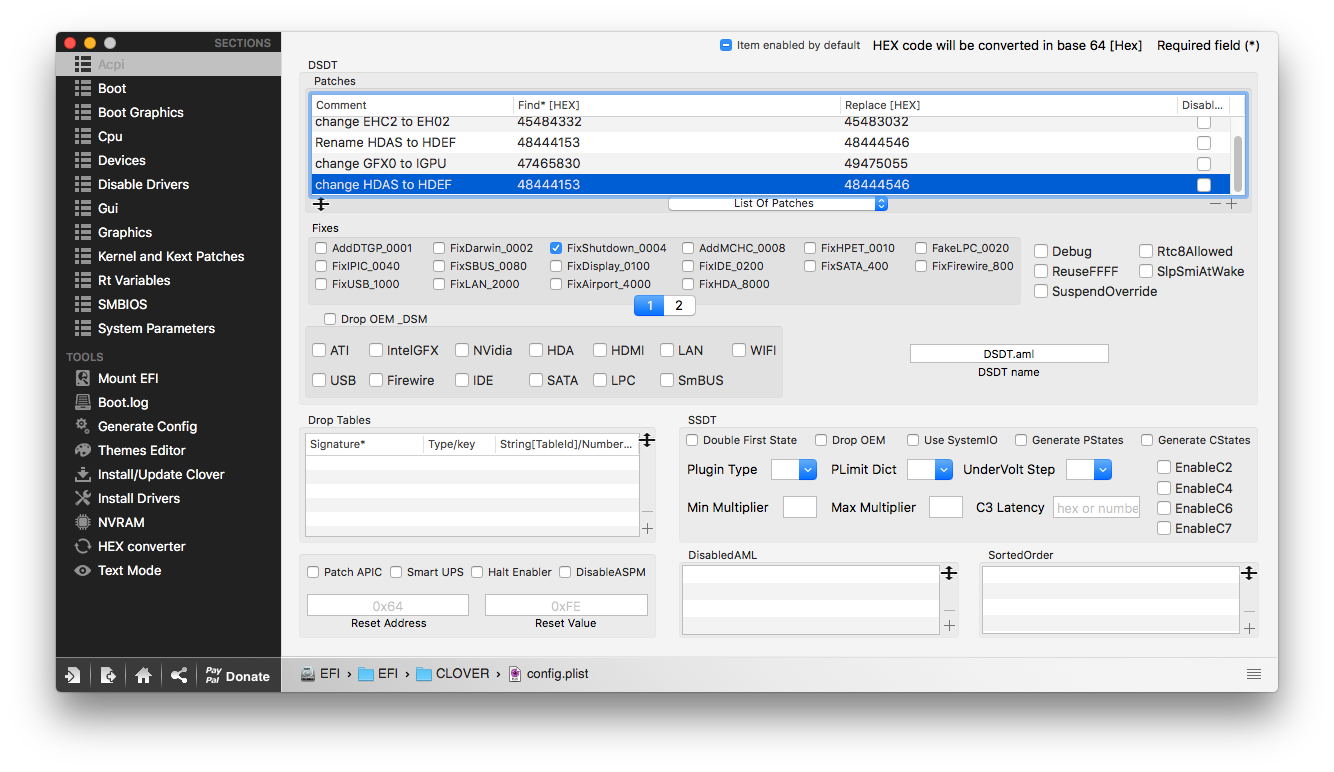Click the PayPal Donate button
Screen dimensions: 1334x772
237,675
